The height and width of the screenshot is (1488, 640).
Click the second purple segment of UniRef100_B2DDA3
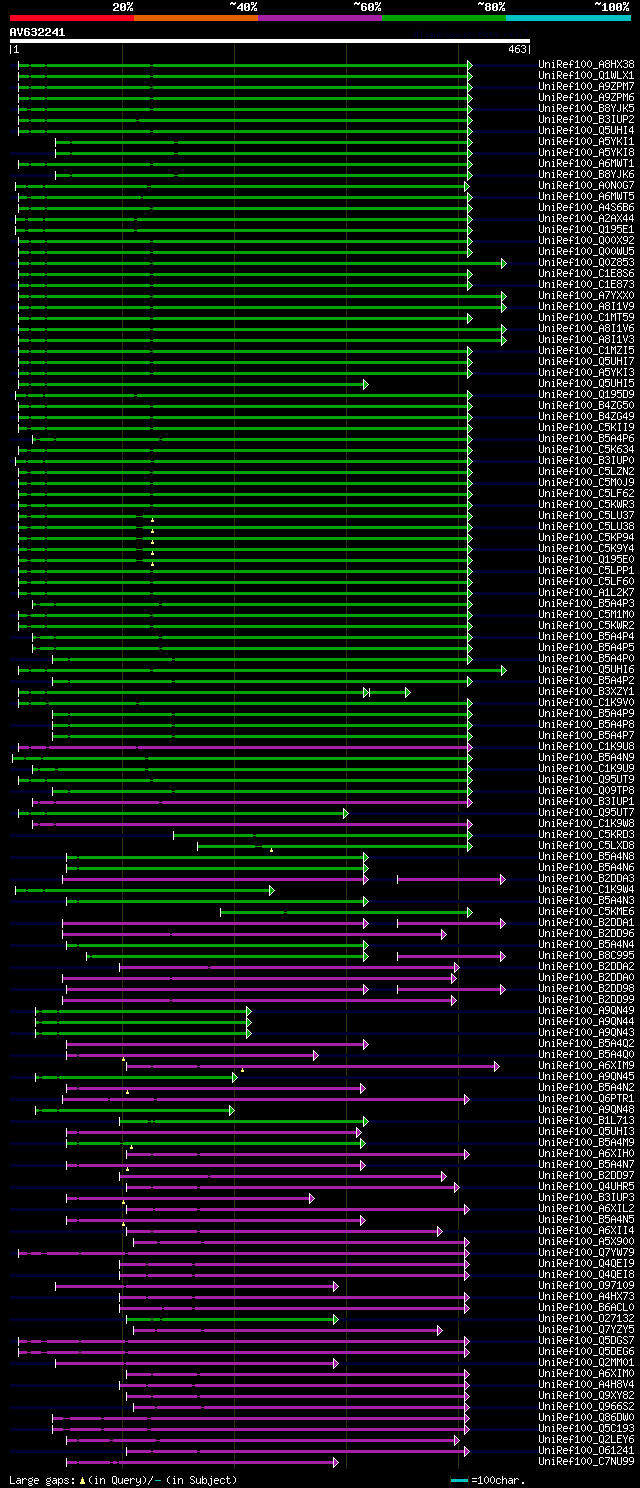[452, 879]
